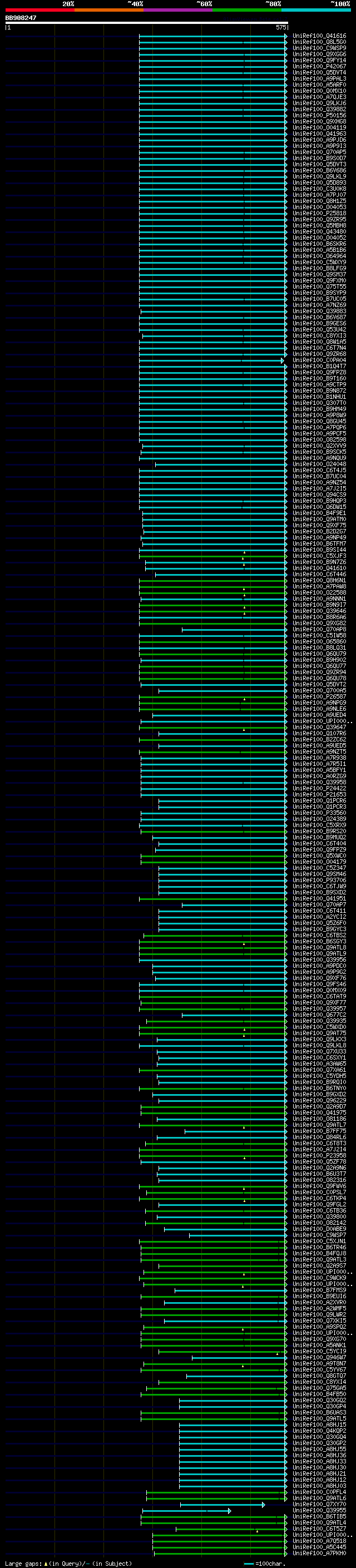Click the UniRef100_A9NNN1 label
This screenshot has width=356, height=1568.
[x=319, y=598]
